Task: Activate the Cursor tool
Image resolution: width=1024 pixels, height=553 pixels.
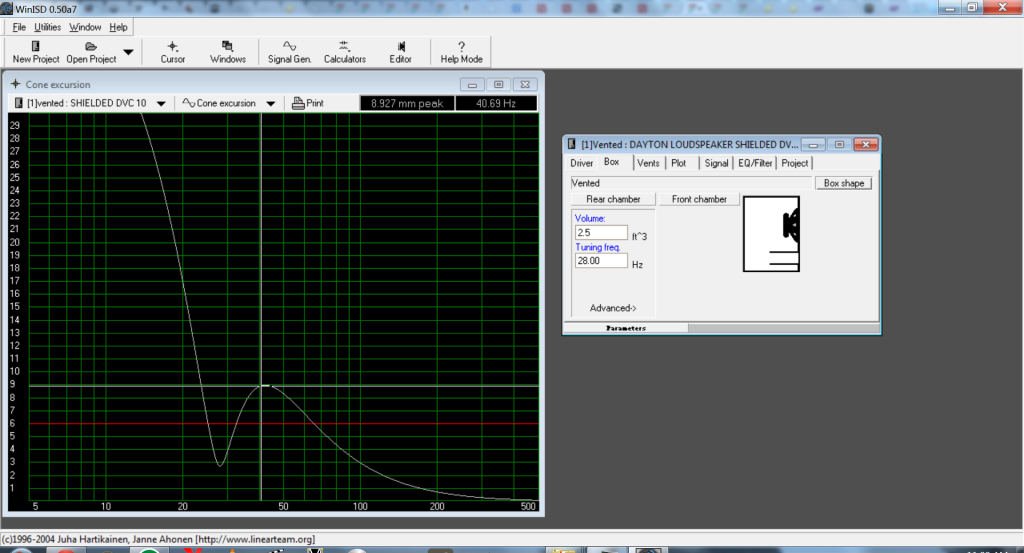Action: [172, 52]
